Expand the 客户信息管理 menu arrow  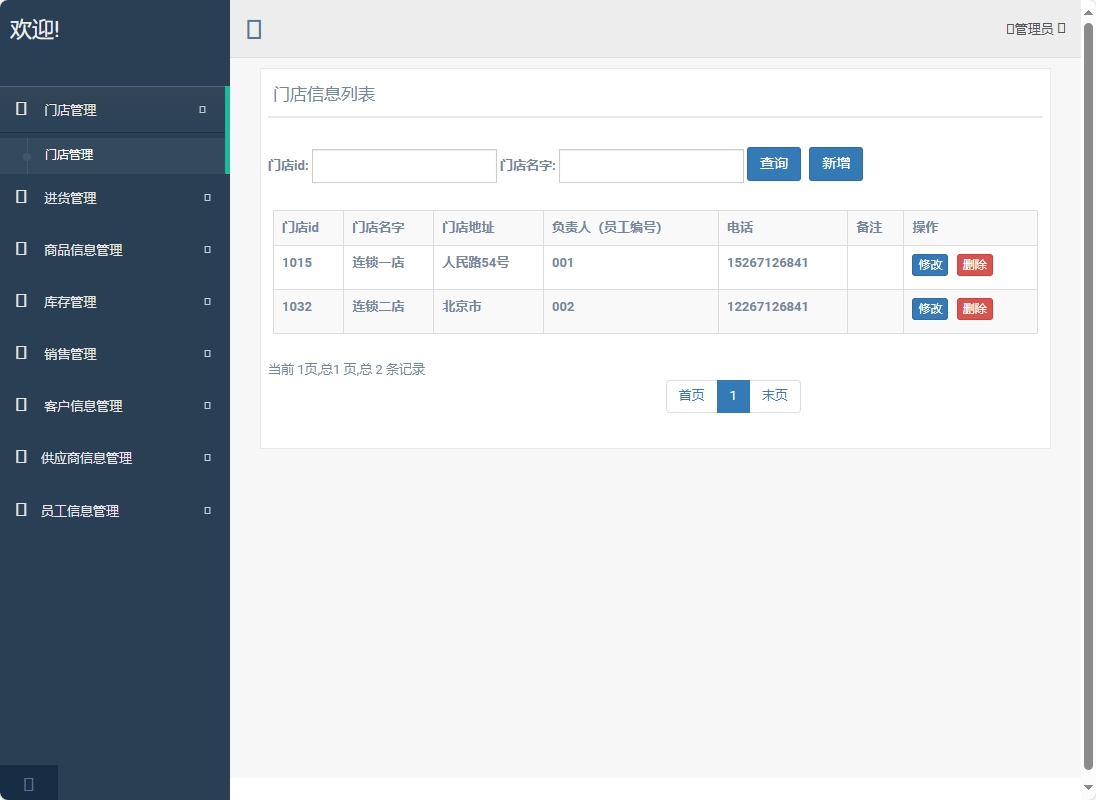pos(208,405)
